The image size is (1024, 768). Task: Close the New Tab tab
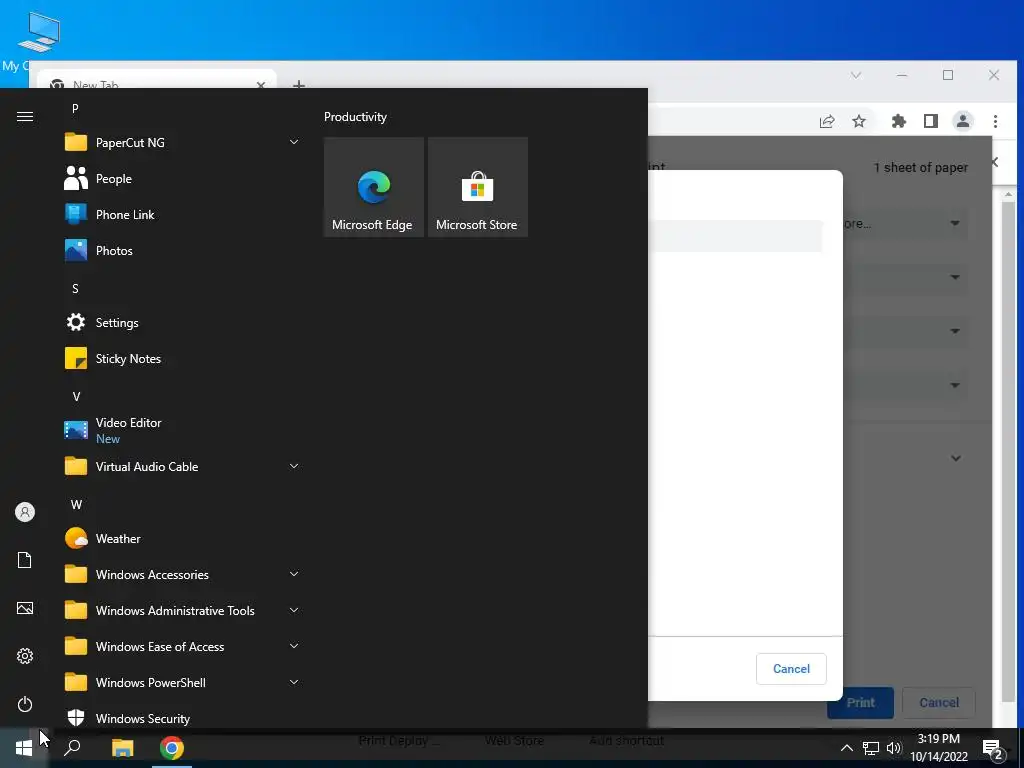pos(261,84)
